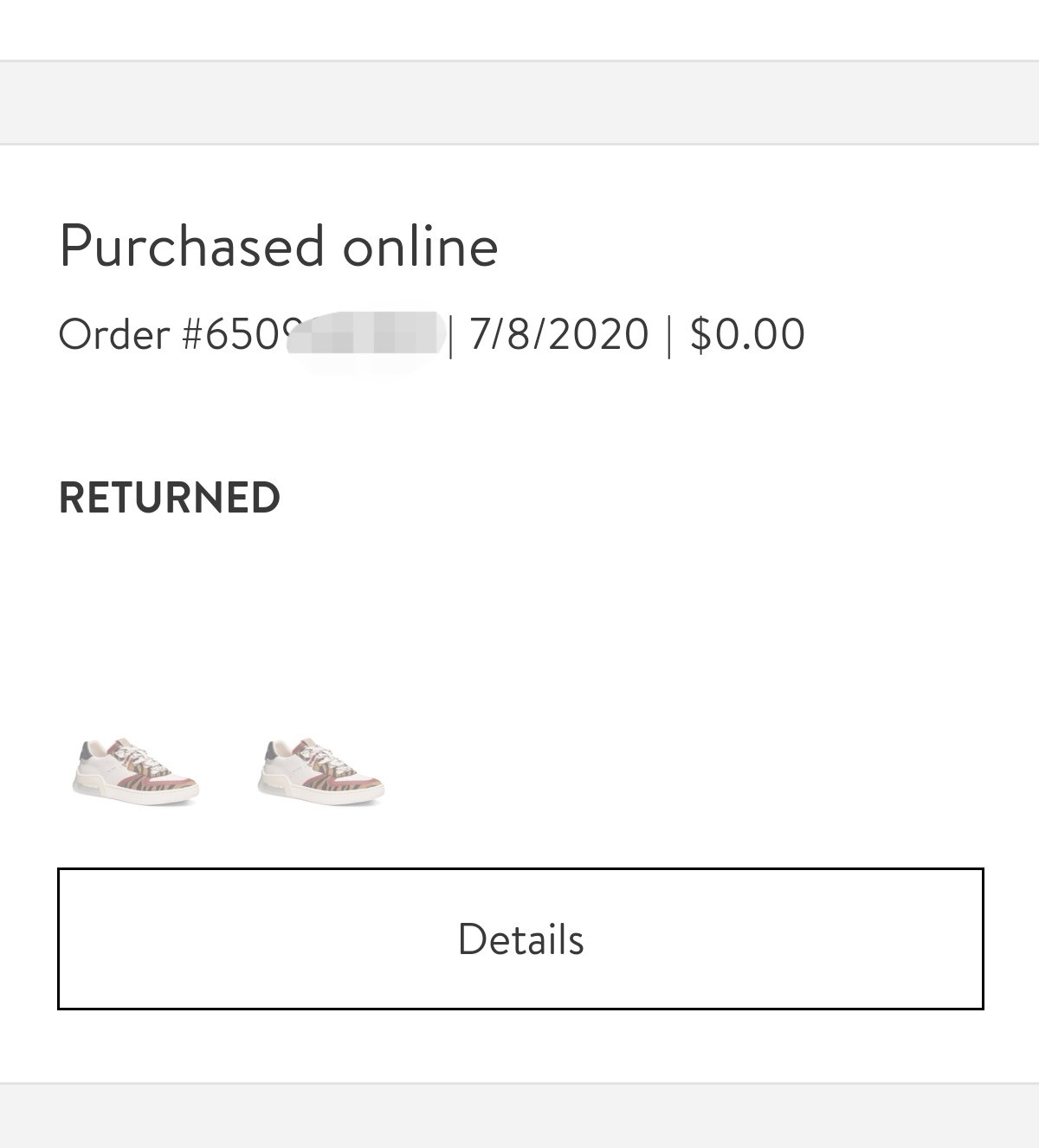Click the Details label text

pos(520,939)
